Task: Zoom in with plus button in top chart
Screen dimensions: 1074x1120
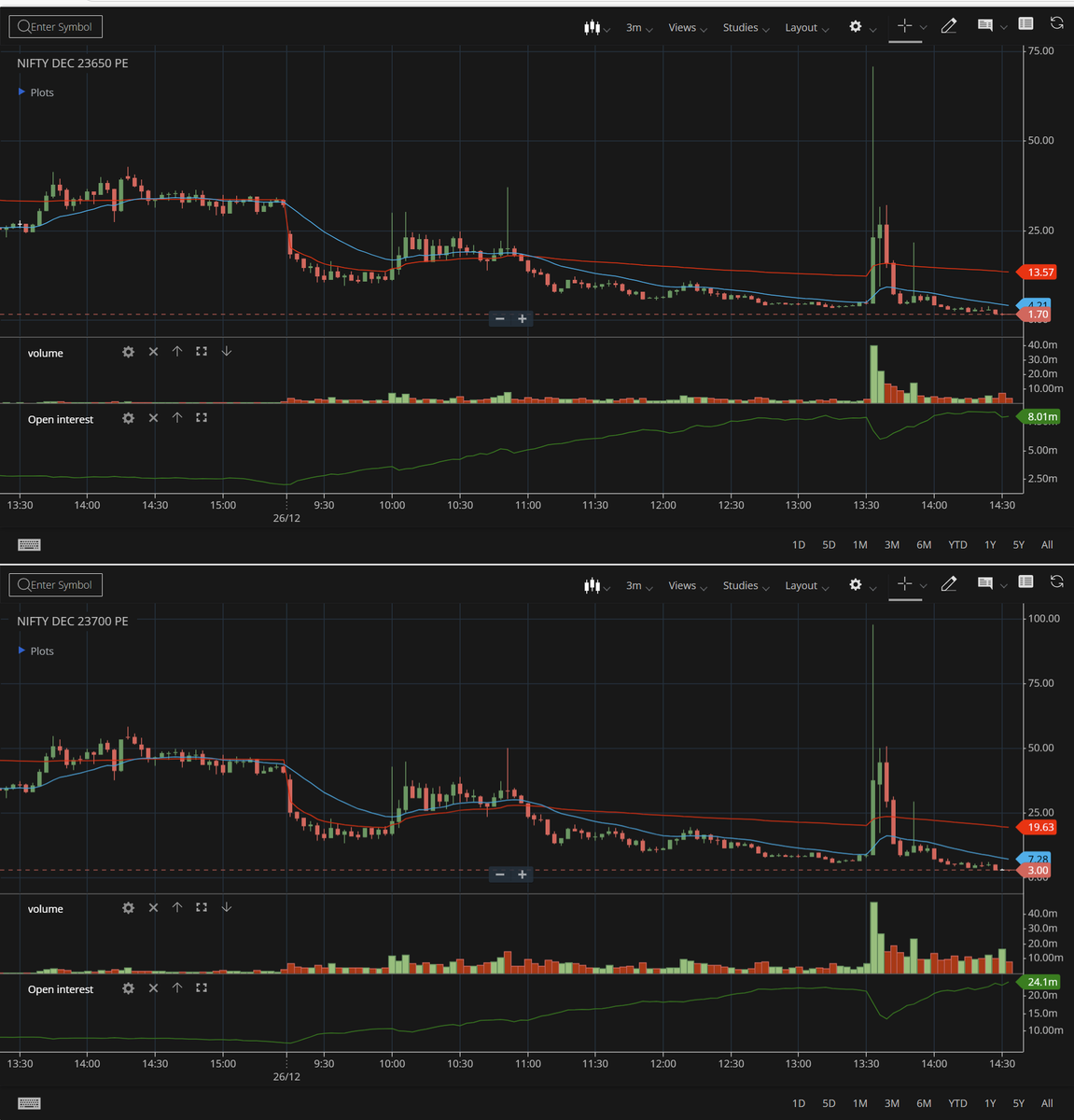Action: click(522, 319)
